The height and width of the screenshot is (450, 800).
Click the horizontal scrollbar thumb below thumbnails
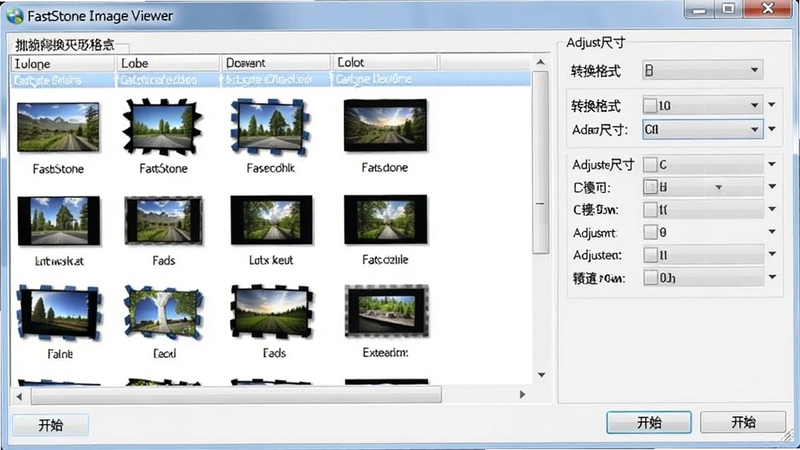(x=236, y=395)
